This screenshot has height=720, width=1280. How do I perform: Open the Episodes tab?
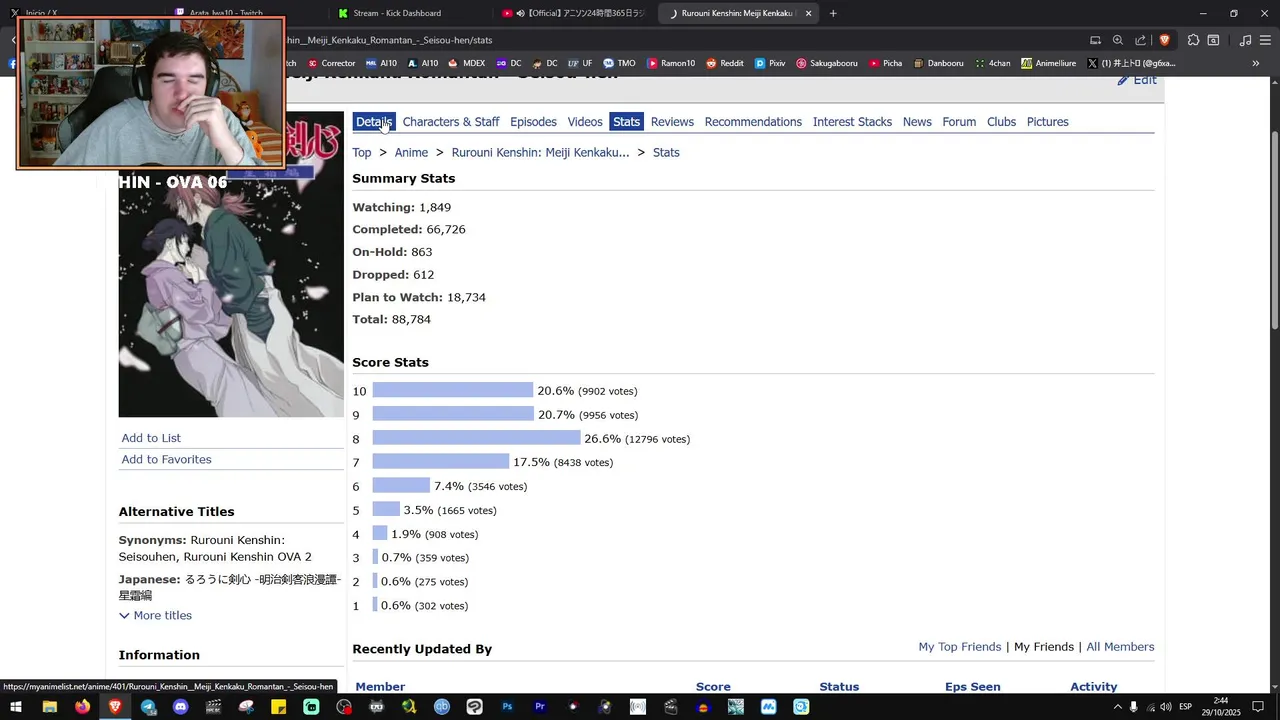pos(533,122)
